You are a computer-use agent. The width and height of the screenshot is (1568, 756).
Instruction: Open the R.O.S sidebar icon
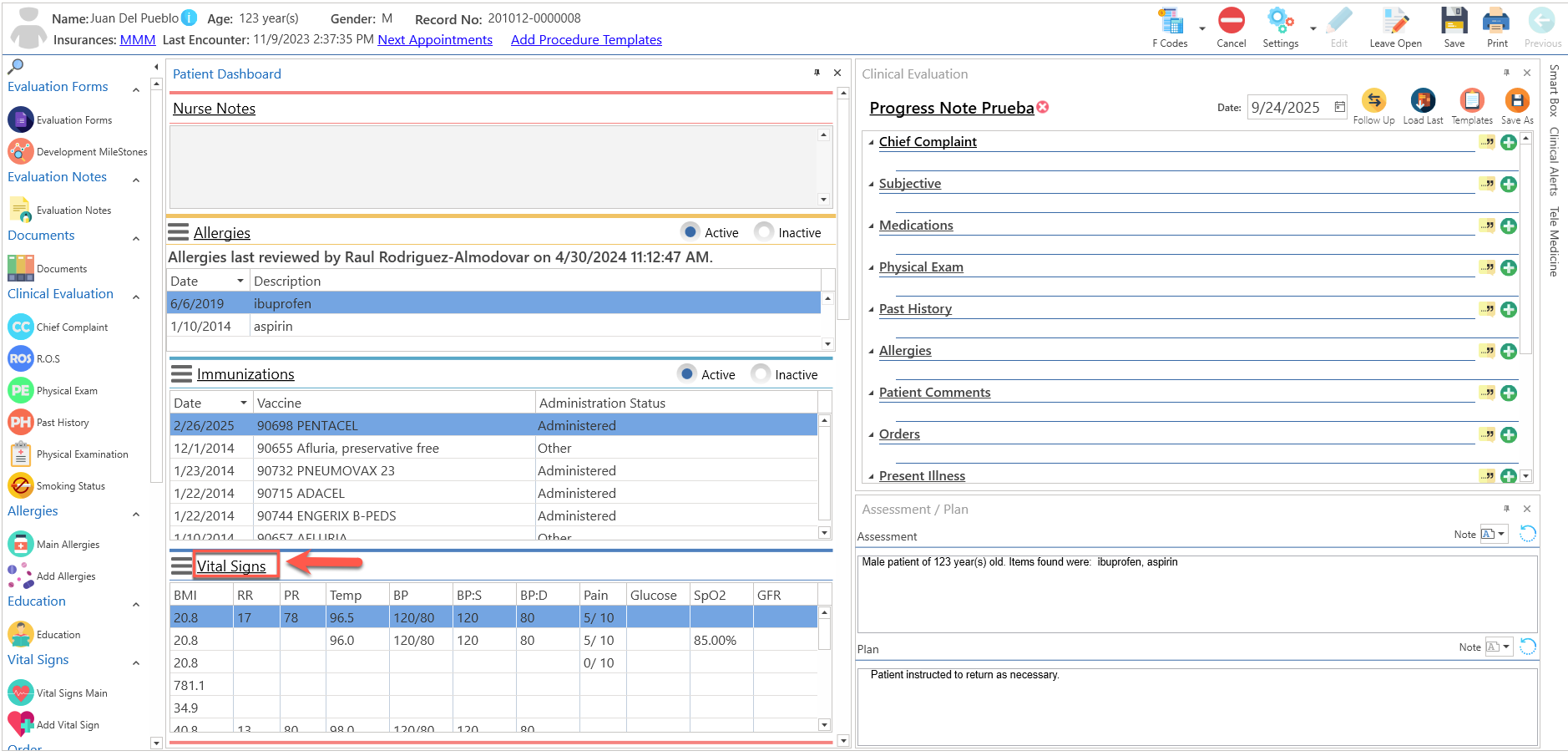21,358
